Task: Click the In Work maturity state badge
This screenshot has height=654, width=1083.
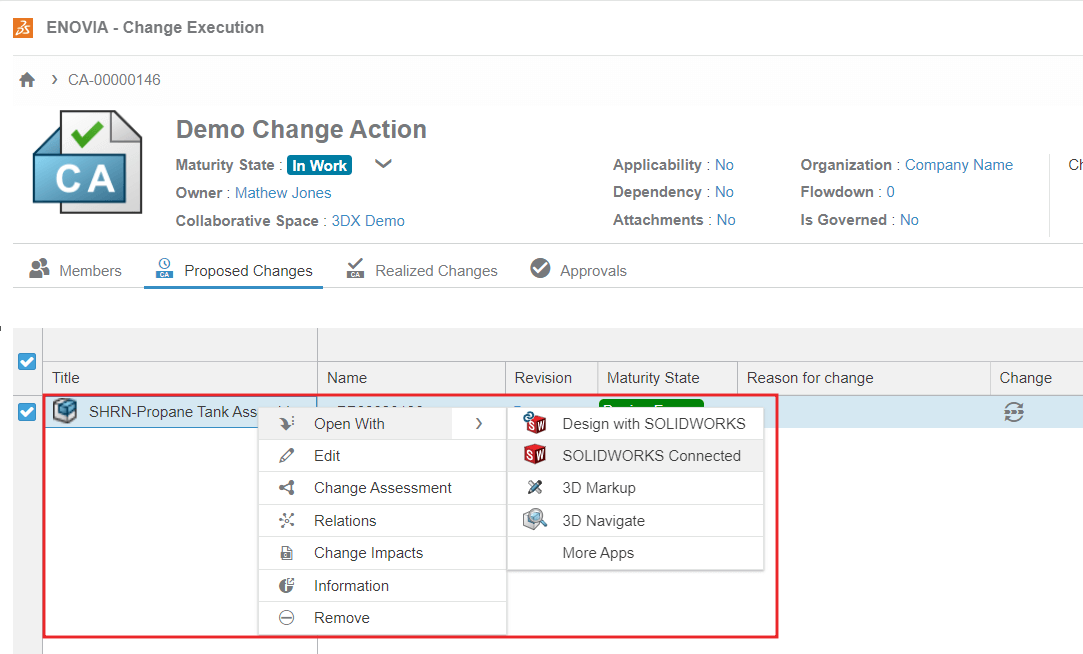Action: [319, 165]
